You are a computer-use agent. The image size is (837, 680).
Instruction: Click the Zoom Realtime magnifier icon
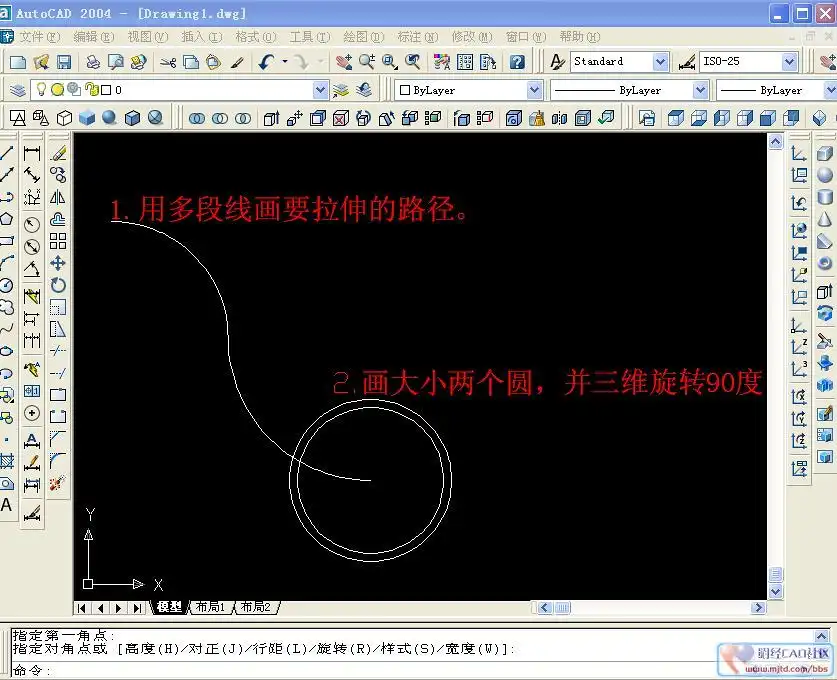367,62
